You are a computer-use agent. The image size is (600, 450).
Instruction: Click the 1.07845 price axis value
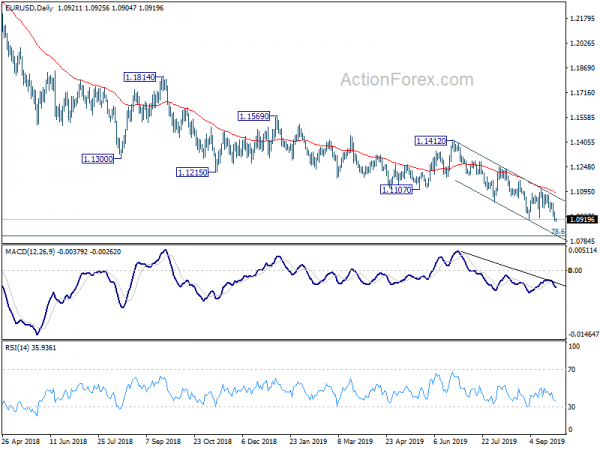pyautogui.click(x=582, y=241)
